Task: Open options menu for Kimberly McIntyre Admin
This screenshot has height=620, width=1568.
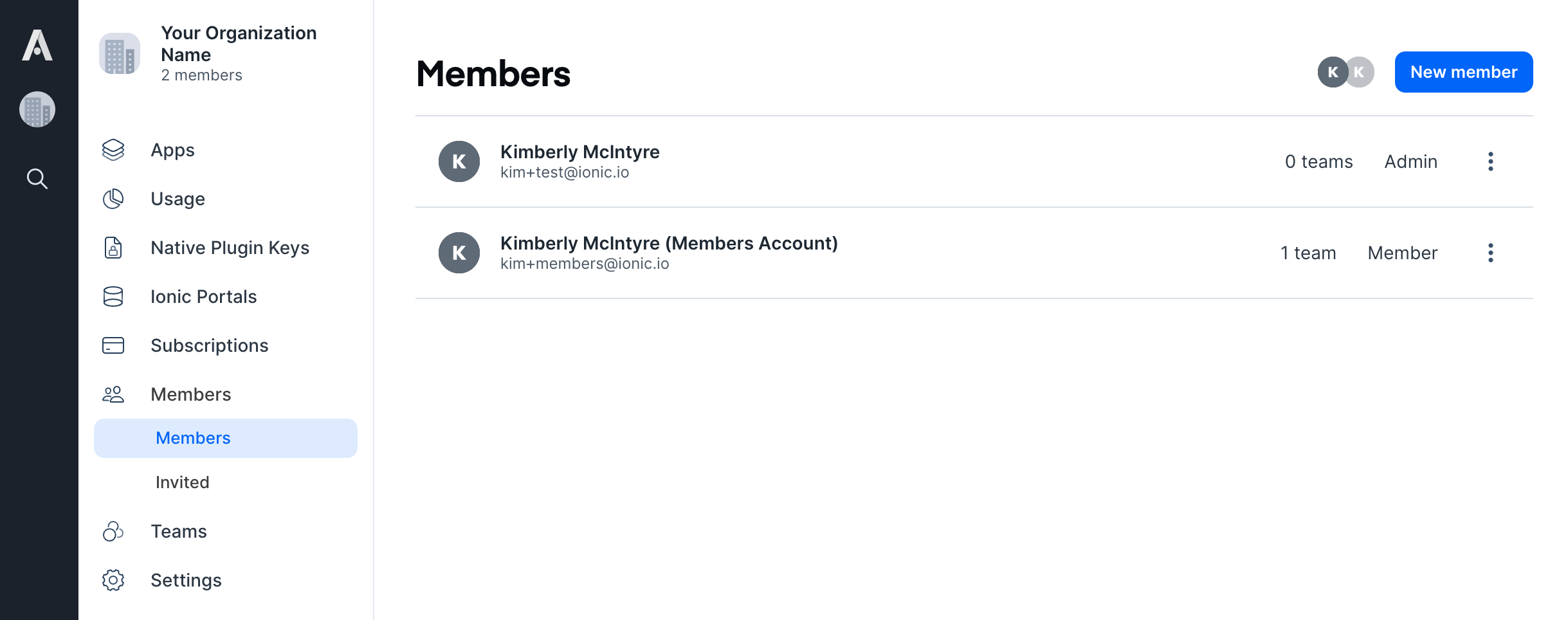Action: coord(1490,161)
